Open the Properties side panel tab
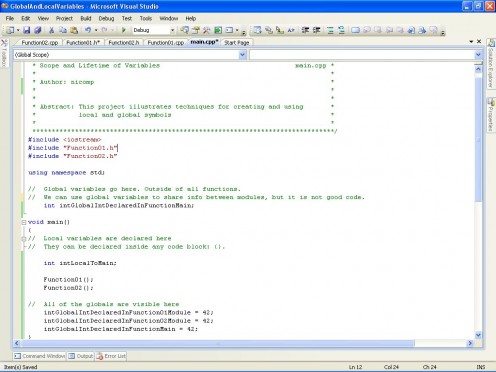The height and width of the screenshot is (372, 496). [491, 115]
